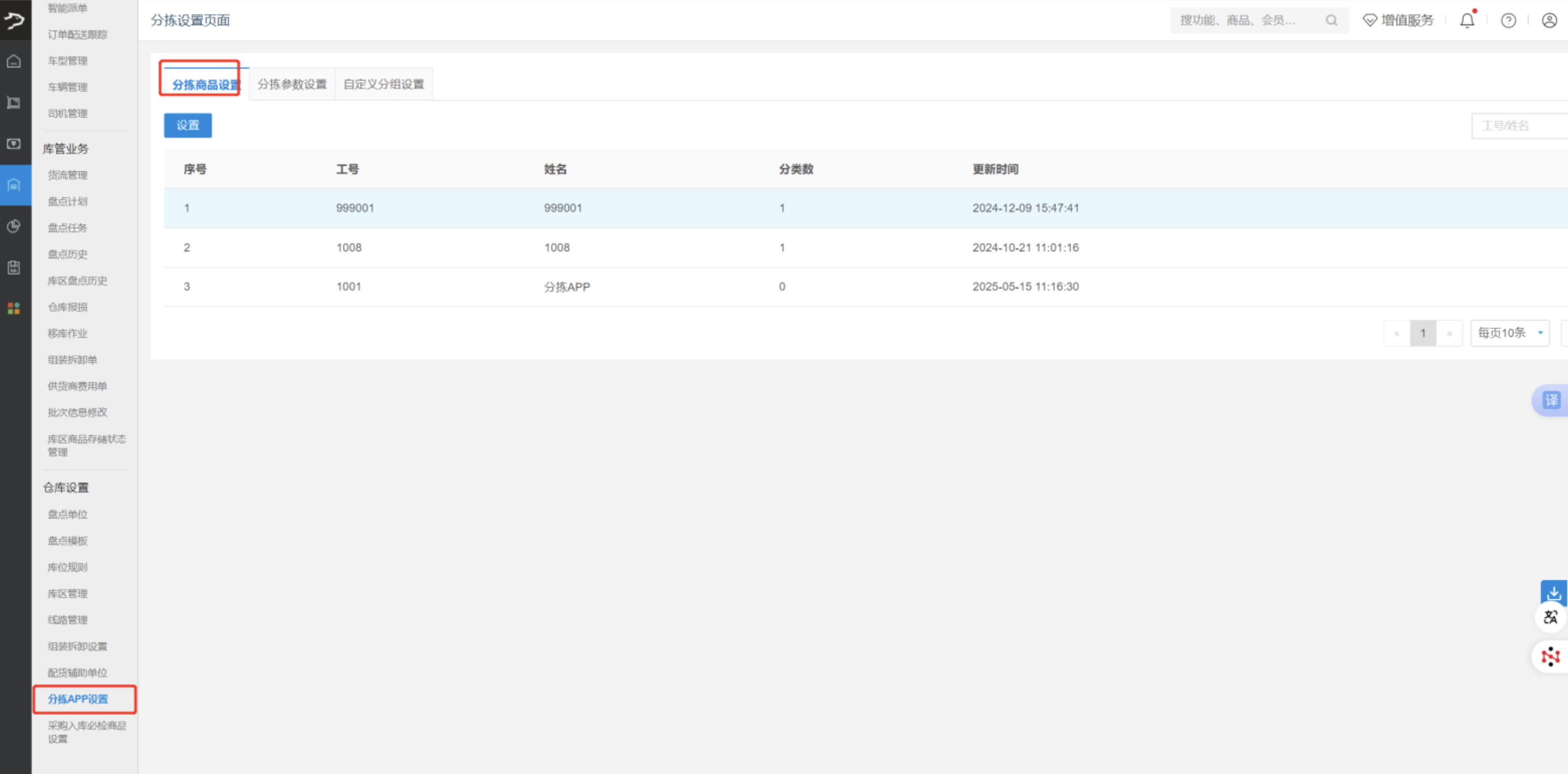
Task: Open the 每页10条 page size dropdown
Action: [x=1510, y=333]
